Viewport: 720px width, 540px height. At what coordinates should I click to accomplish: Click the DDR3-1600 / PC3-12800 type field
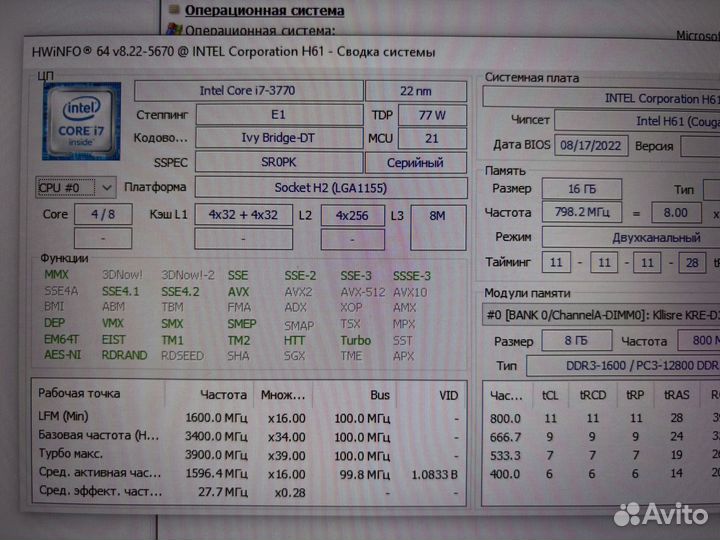pos(624,366)
